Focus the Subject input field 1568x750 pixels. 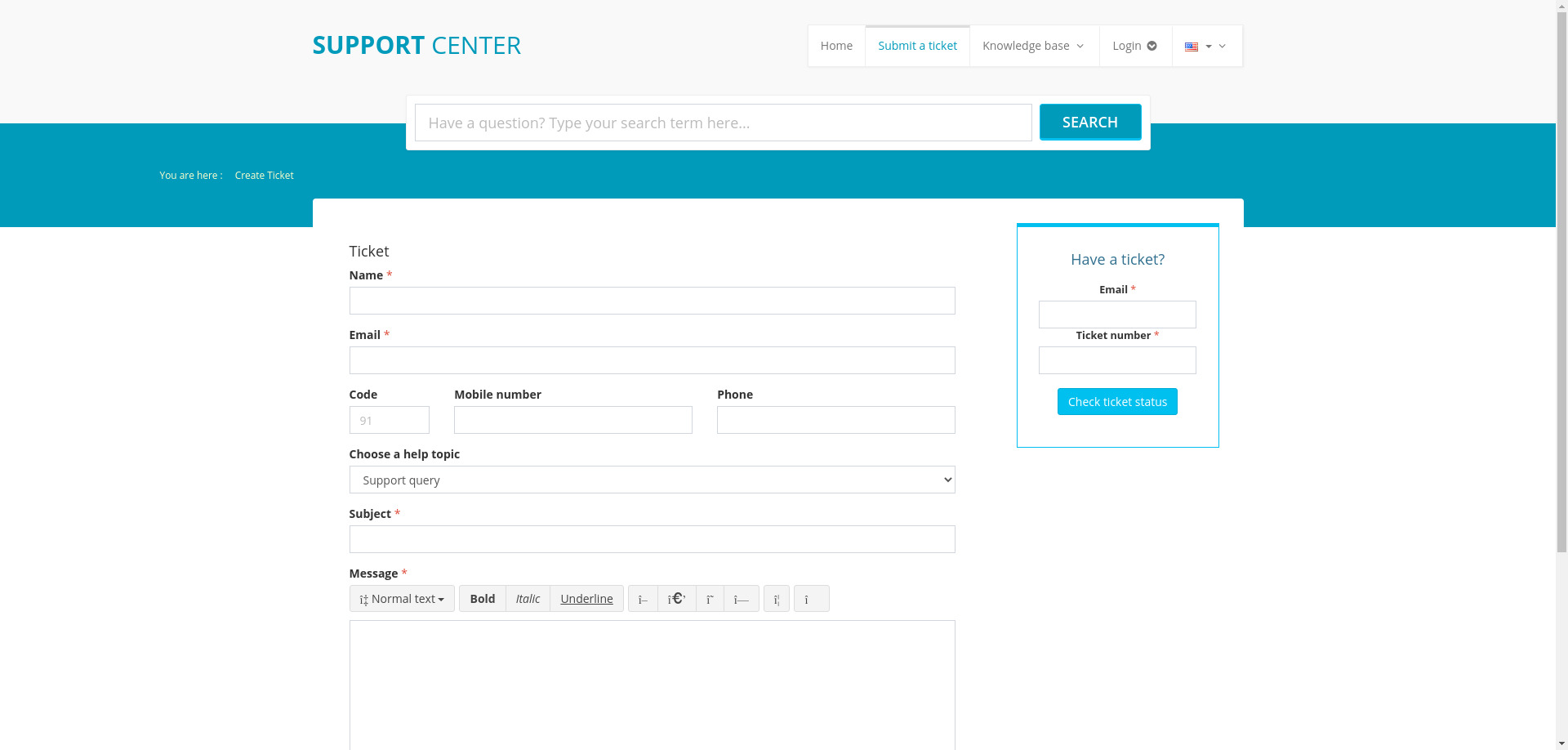(x=652, y=539)
